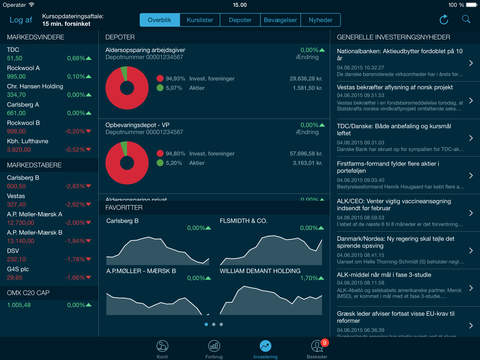
Task: Expand Vestas bekræfter news chevron
Action: pyautogui.click(x=471, y=100)
